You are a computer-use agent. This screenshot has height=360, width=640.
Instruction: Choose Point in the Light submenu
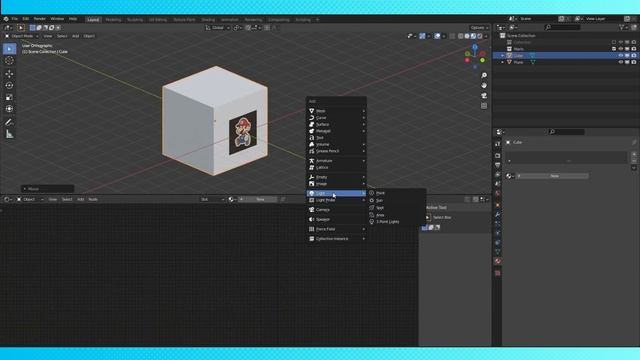click(x=397, y=193)
